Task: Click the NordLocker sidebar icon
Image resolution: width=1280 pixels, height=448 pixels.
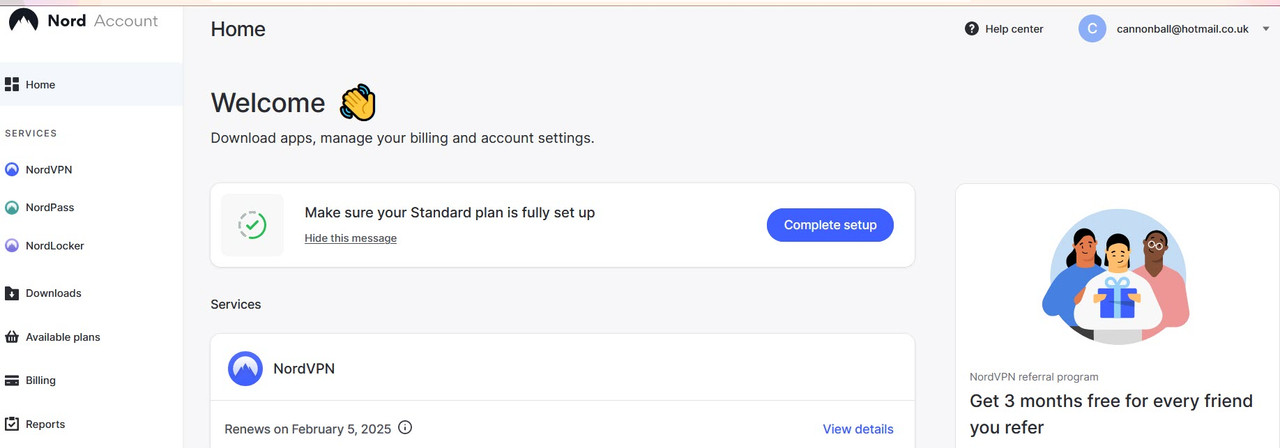Action: click(x=12, y=246)
